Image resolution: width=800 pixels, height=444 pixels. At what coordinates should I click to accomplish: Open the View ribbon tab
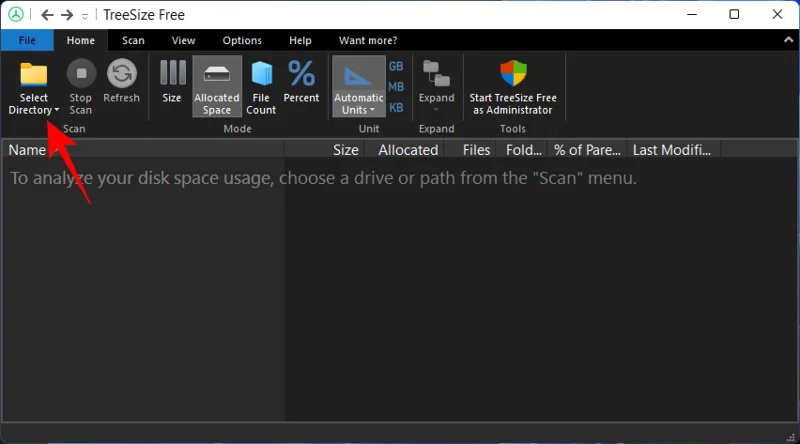coord(183,40)
